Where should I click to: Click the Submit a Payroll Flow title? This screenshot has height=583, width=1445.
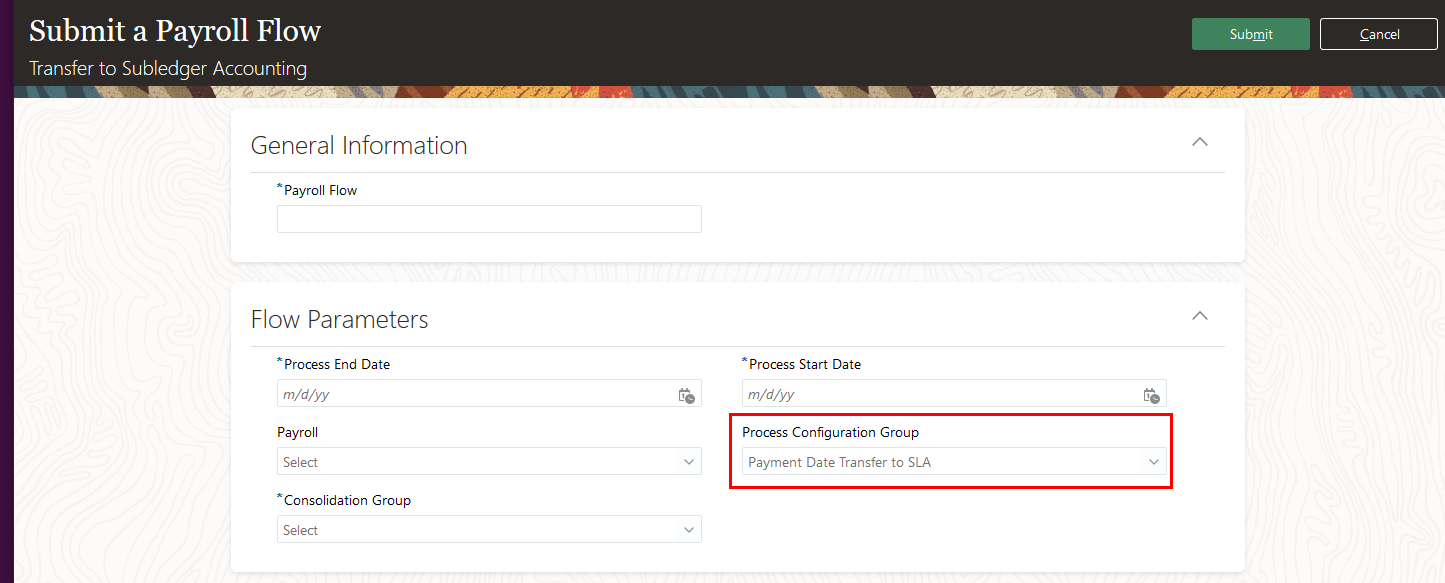175,31
